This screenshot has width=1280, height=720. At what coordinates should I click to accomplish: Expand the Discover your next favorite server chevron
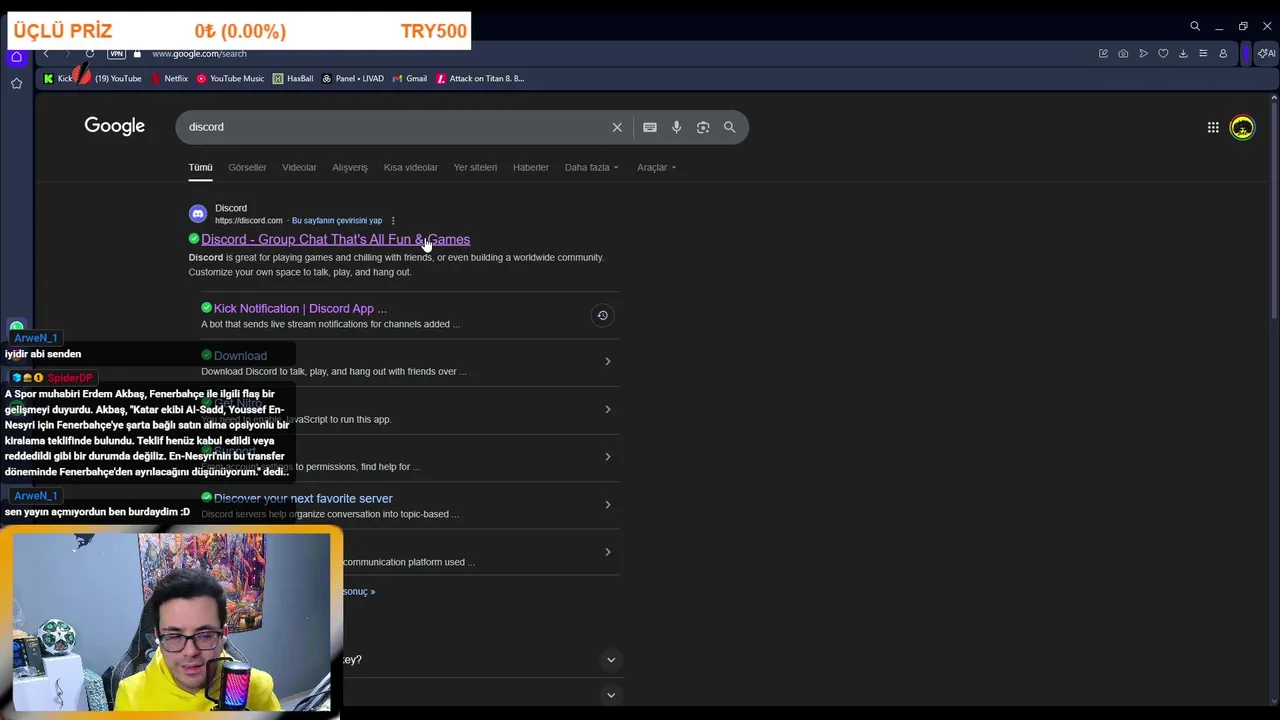[x=607, y=505]
